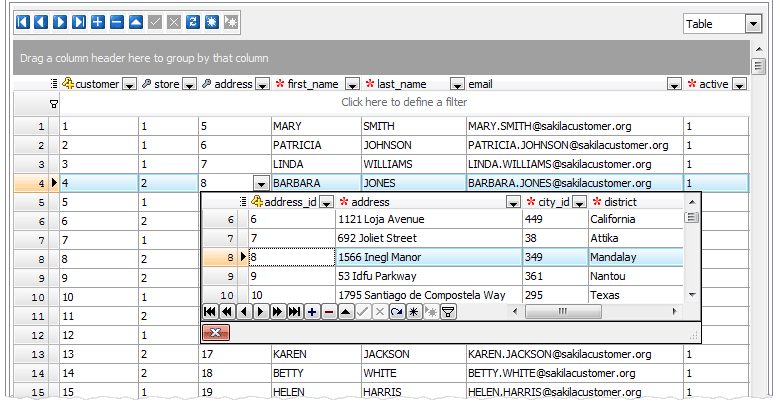Click insert plus in popup grid navigator
This screenshot has width=780, height=404.
312,312
